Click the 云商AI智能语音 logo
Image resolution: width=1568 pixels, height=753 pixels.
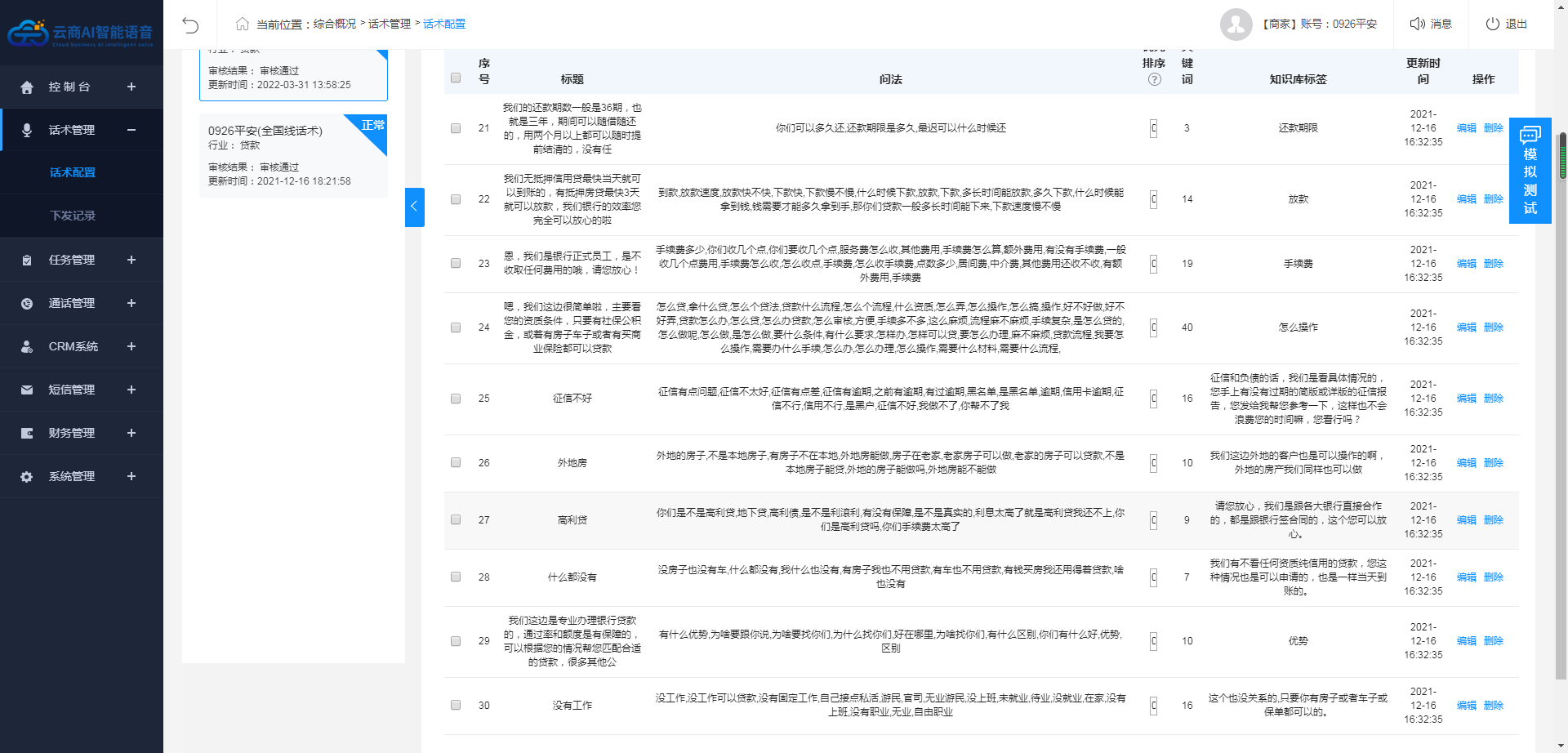[x=81, y=33]
